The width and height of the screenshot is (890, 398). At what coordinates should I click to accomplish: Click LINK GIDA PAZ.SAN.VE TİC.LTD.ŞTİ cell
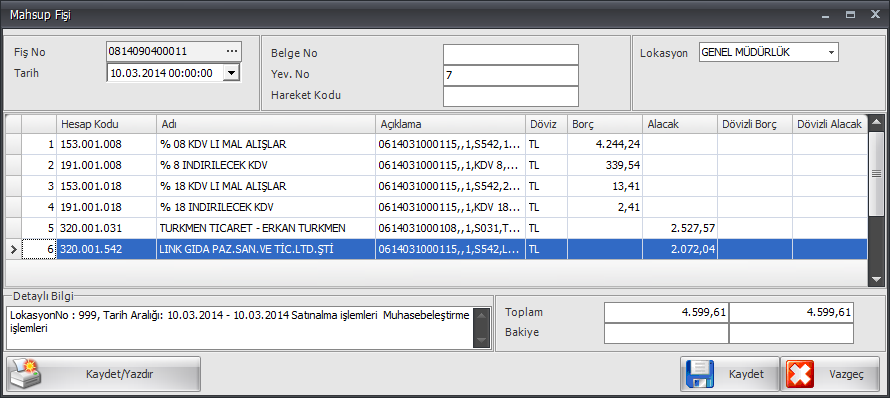(266, 249)
